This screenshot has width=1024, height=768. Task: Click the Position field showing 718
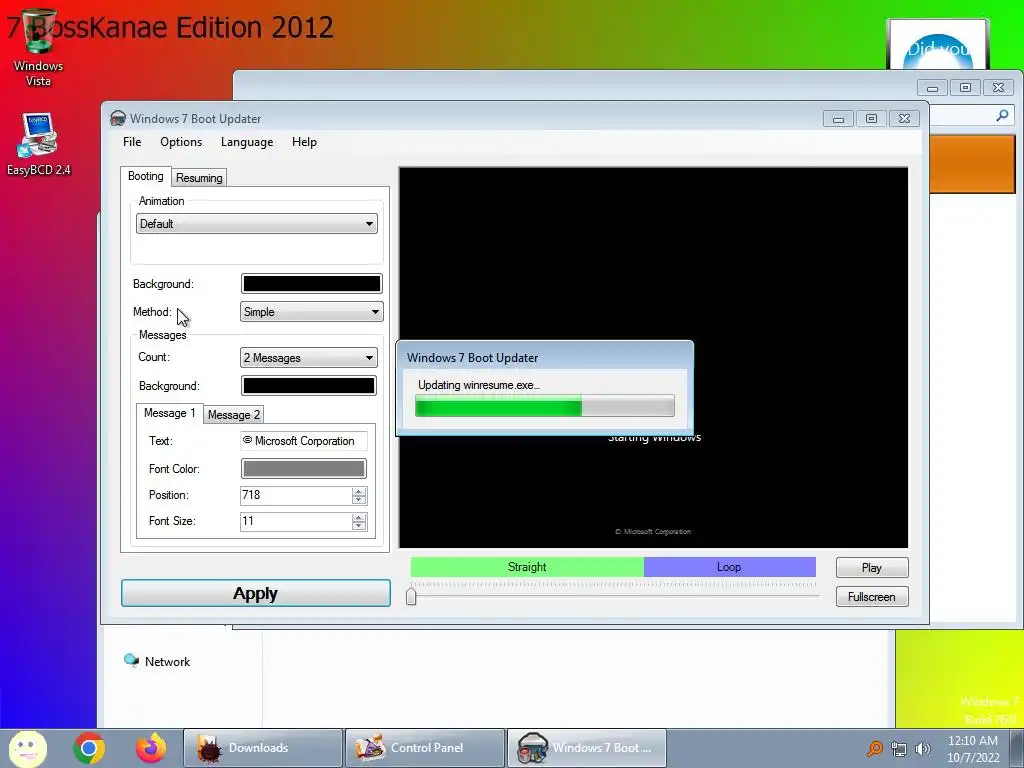(x=296, y=495)
